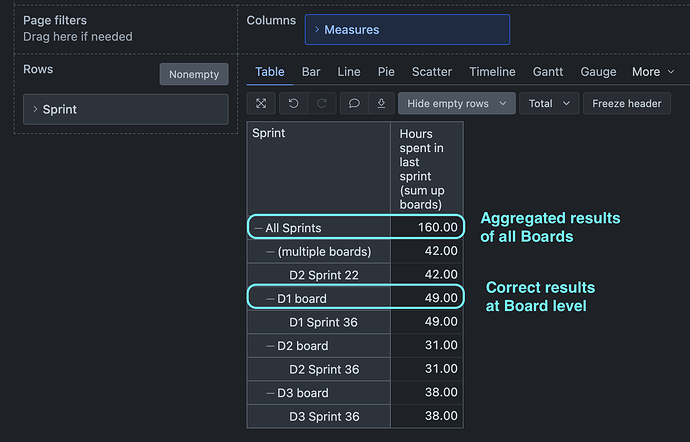
Task: Expand the Measures dimension chevron
Action: point(317,29)
